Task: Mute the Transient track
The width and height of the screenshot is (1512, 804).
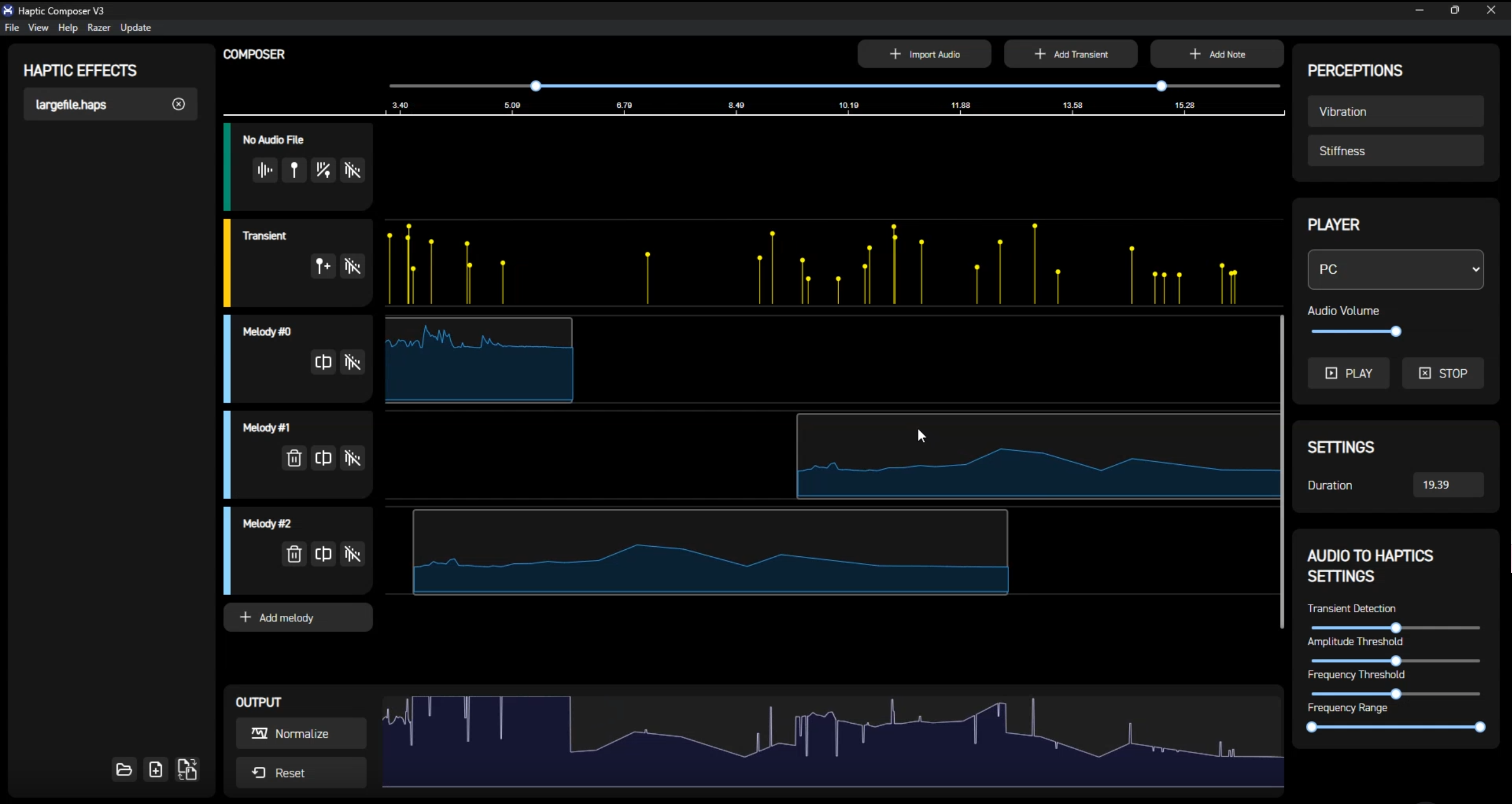Action: [x=352, y=267]
